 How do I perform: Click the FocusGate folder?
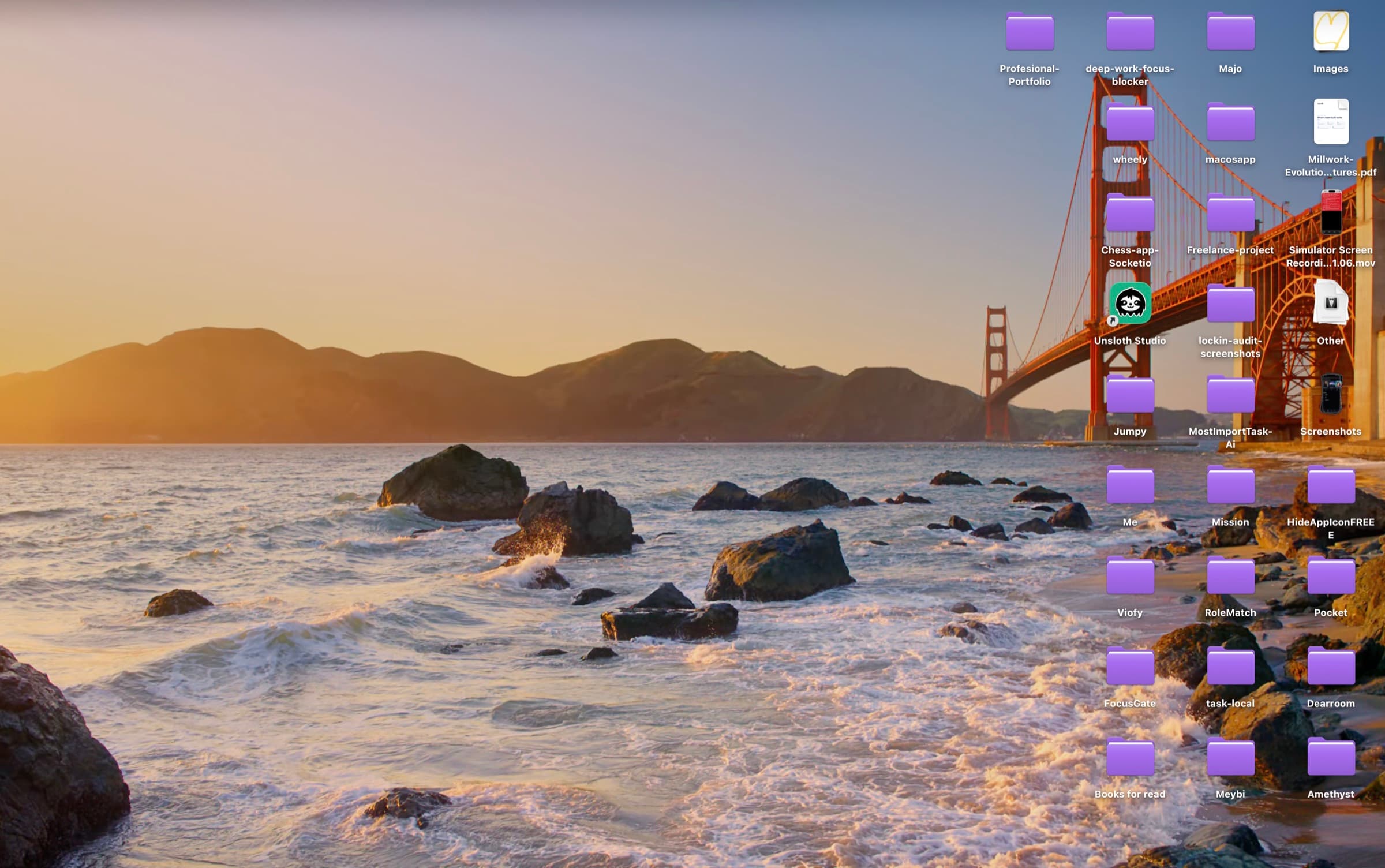[x=1130, y=666]
